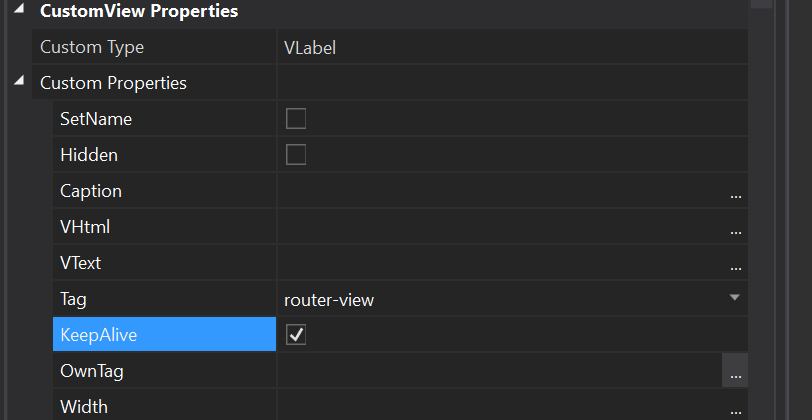Click the VHtml value field
Screen dimensions: 812x420
pyautogui.click(x=500, y=227)
